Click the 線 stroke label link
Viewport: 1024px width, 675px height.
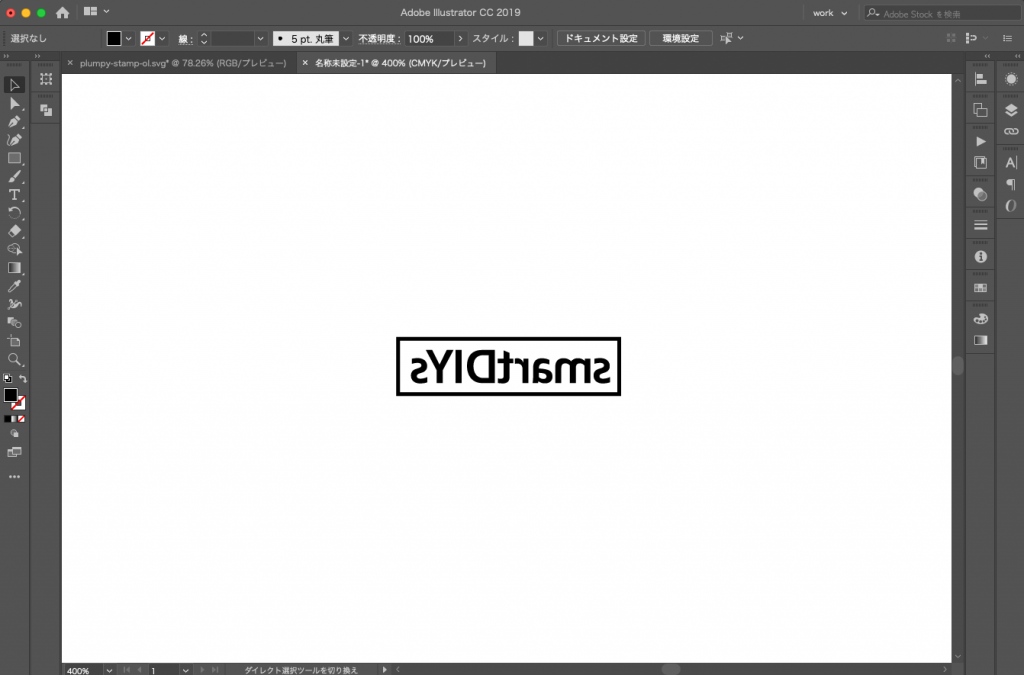(x=185, y=39)
